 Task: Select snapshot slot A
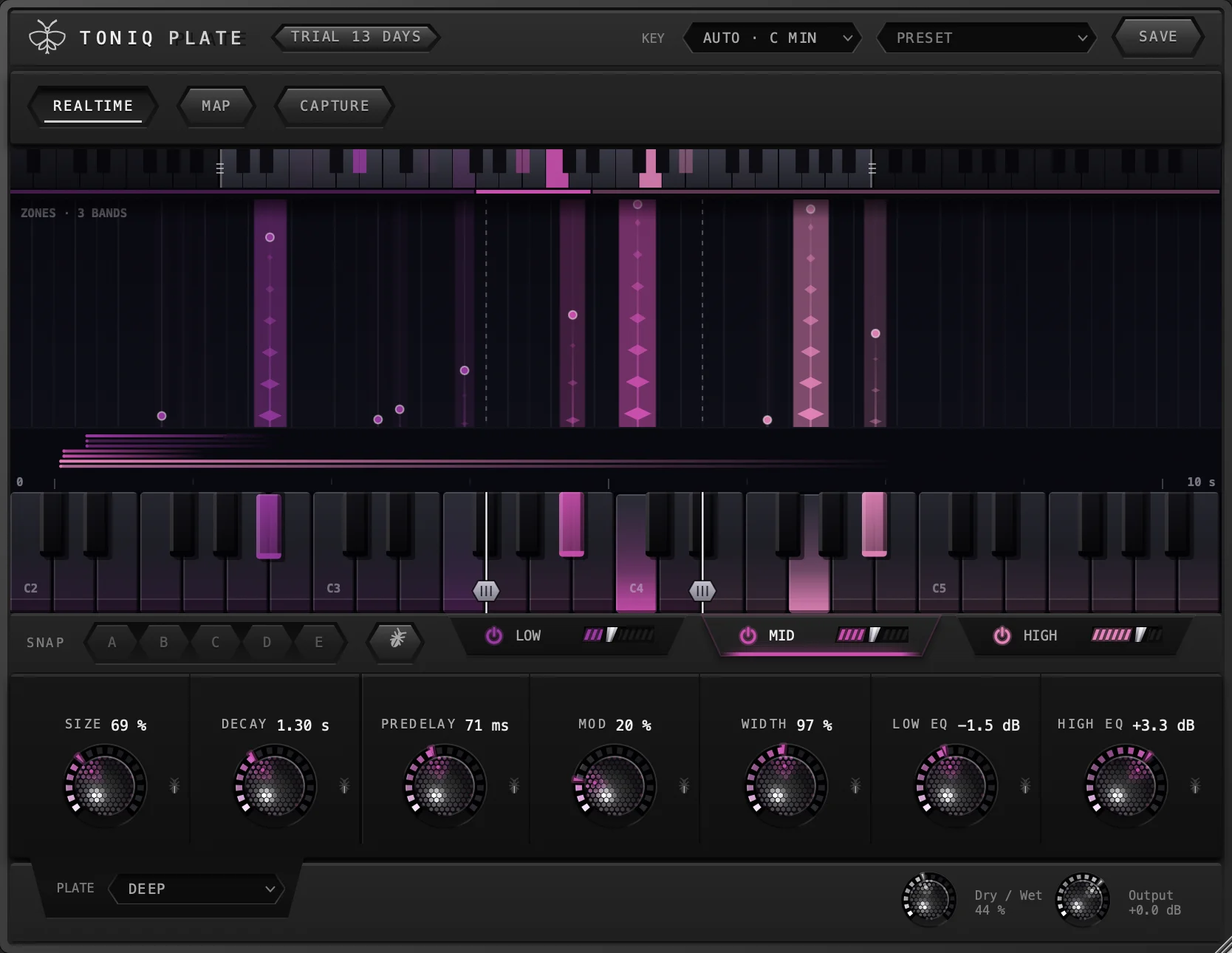click(x=112, y=642)
